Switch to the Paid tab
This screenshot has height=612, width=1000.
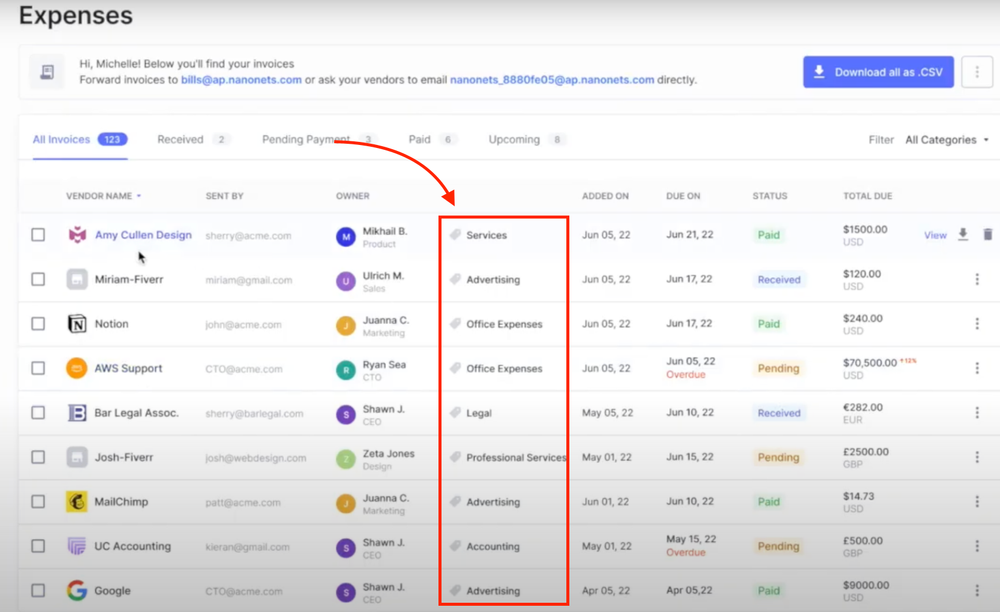tap(419, 140)
